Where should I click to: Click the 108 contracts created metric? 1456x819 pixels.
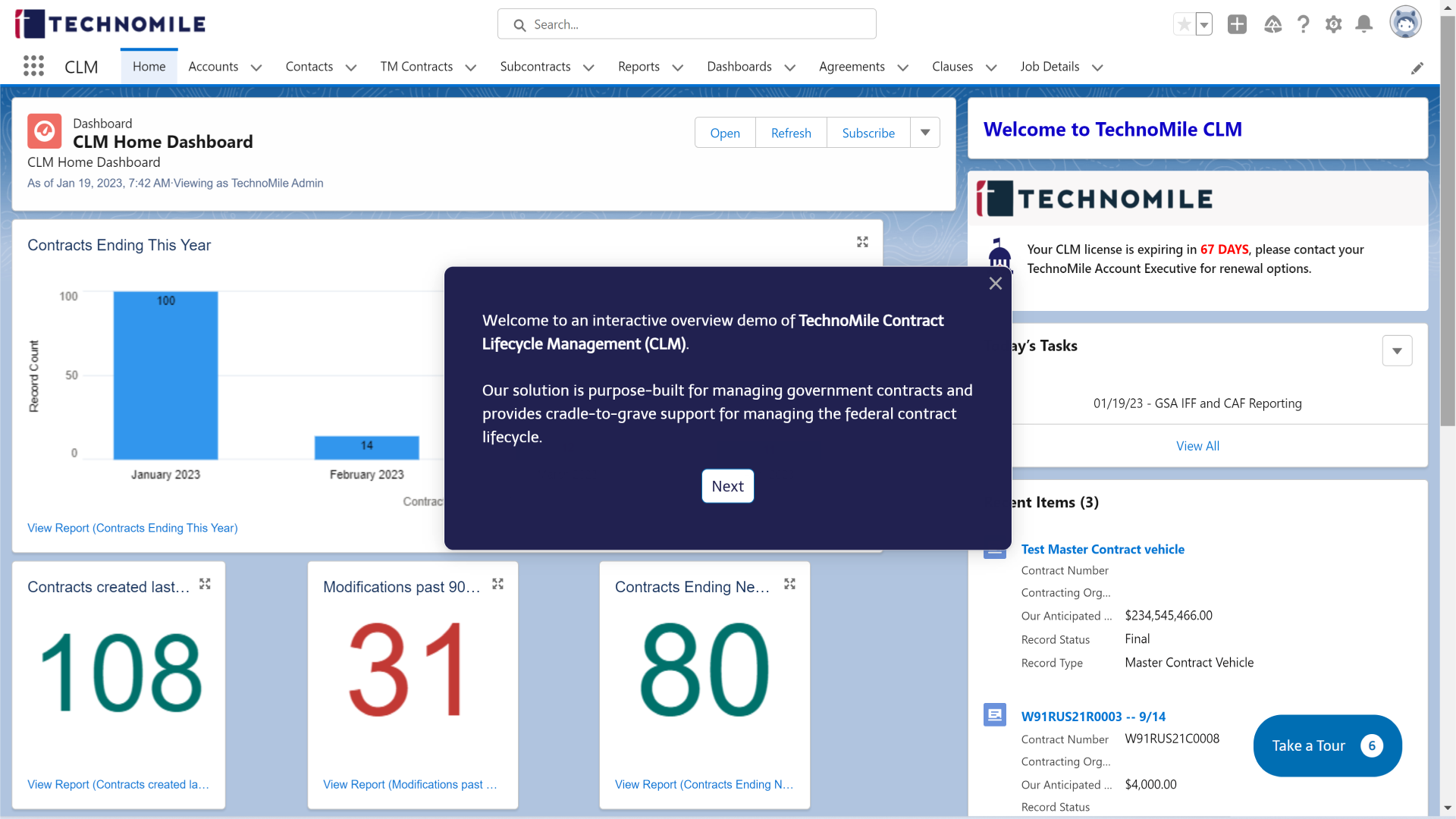120,673
